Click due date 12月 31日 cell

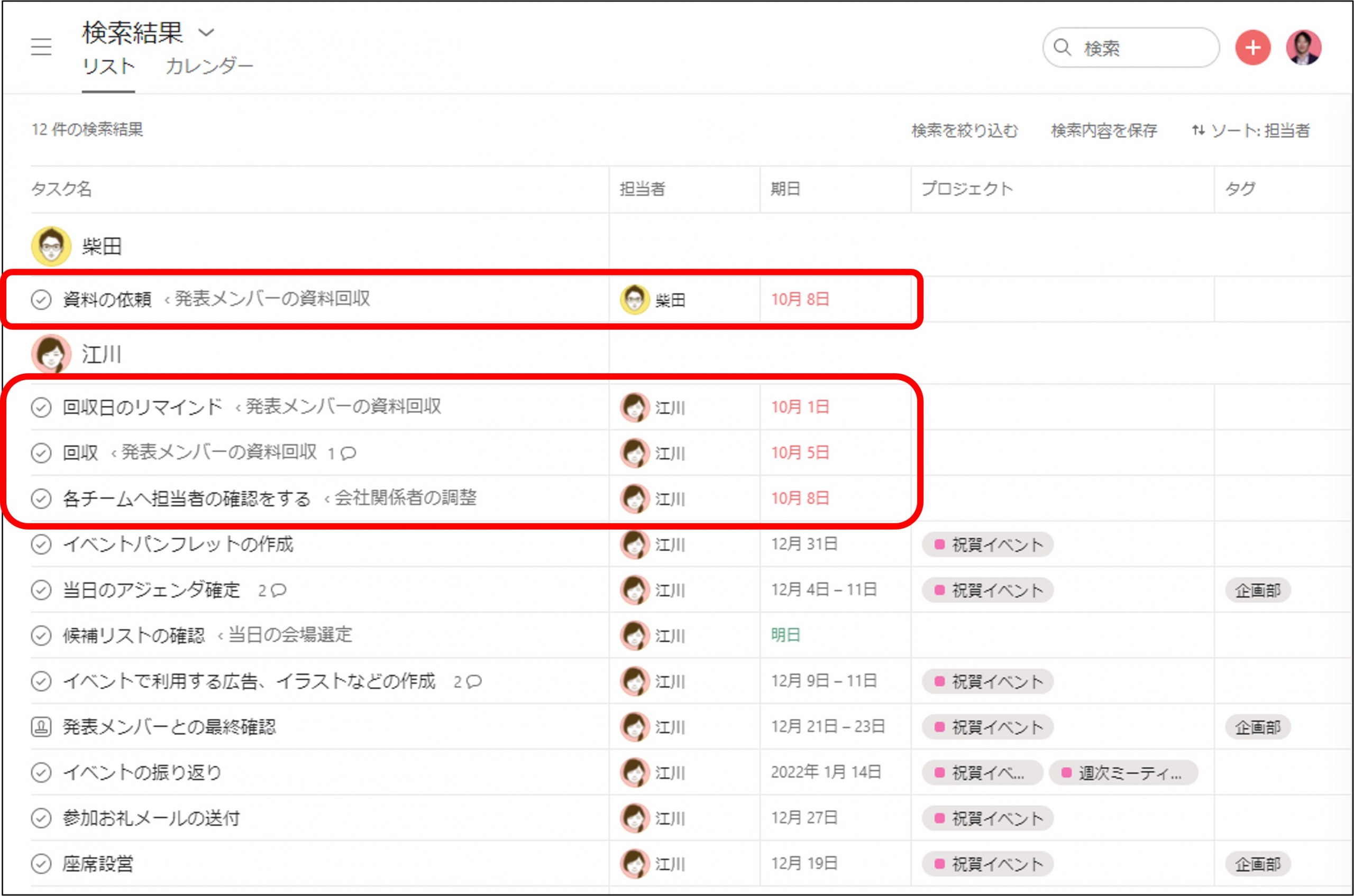click(804, 544)
